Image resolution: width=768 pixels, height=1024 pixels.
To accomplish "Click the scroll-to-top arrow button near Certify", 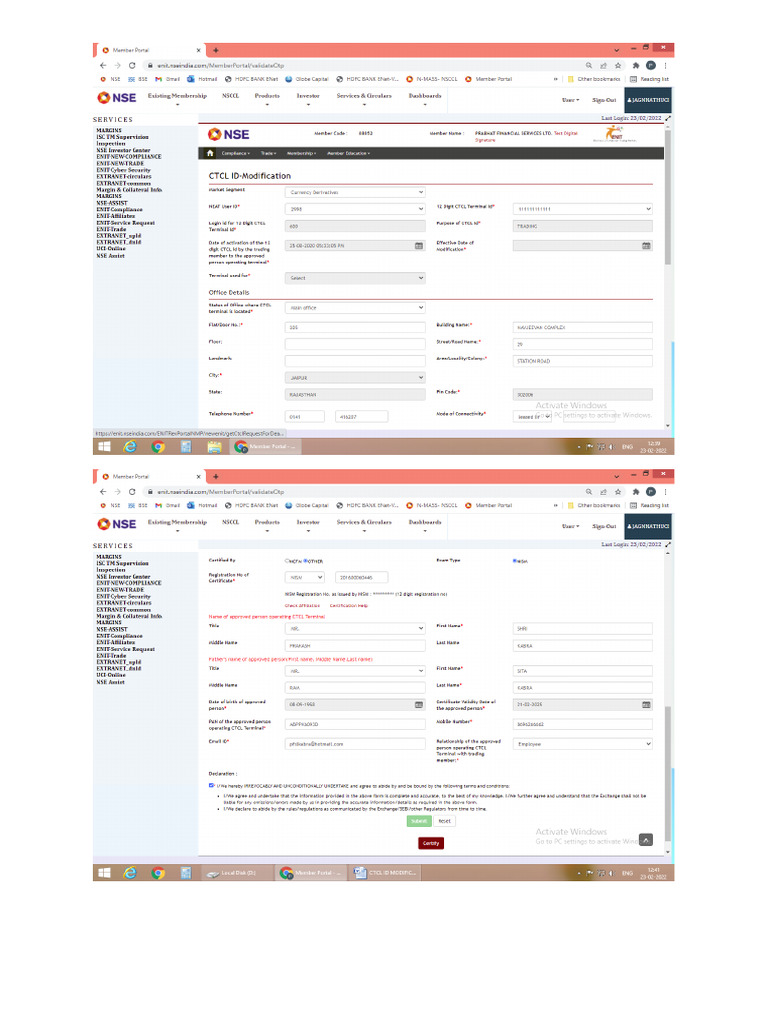I will [x=645, y=840].
